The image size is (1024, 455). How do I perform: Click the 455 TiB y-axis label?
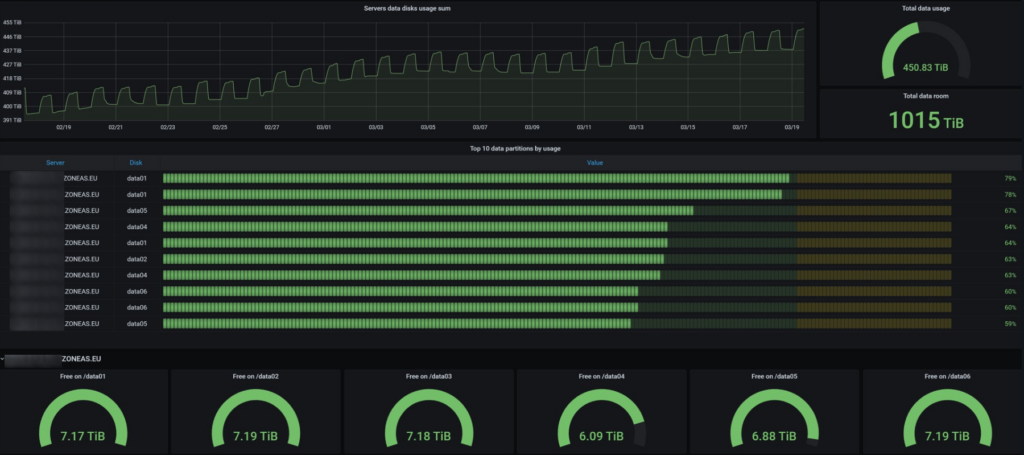tap(12, 22)
